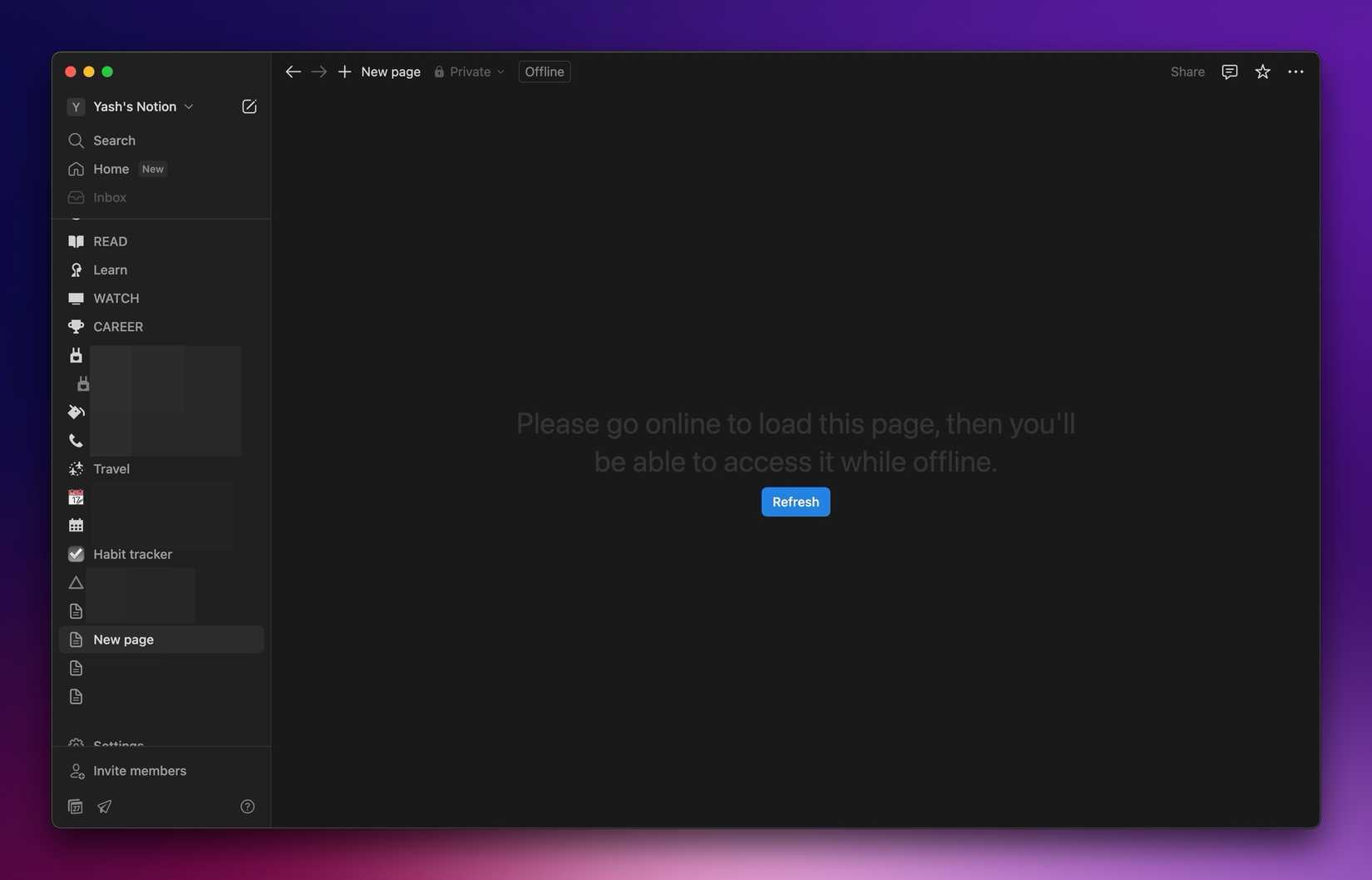
Task: Open Search in the sidebar
Action: click(x=161, y=141)
